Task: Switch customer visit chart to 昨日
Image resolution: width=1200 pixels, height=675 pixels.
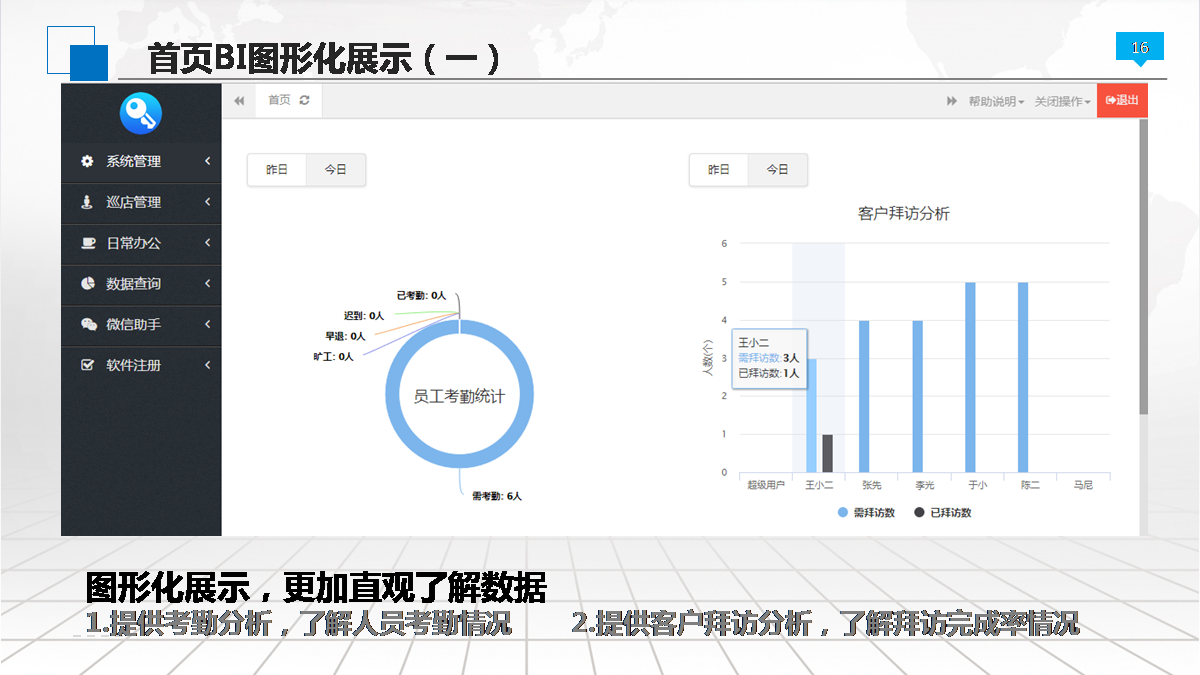Action: pos(719,170)
